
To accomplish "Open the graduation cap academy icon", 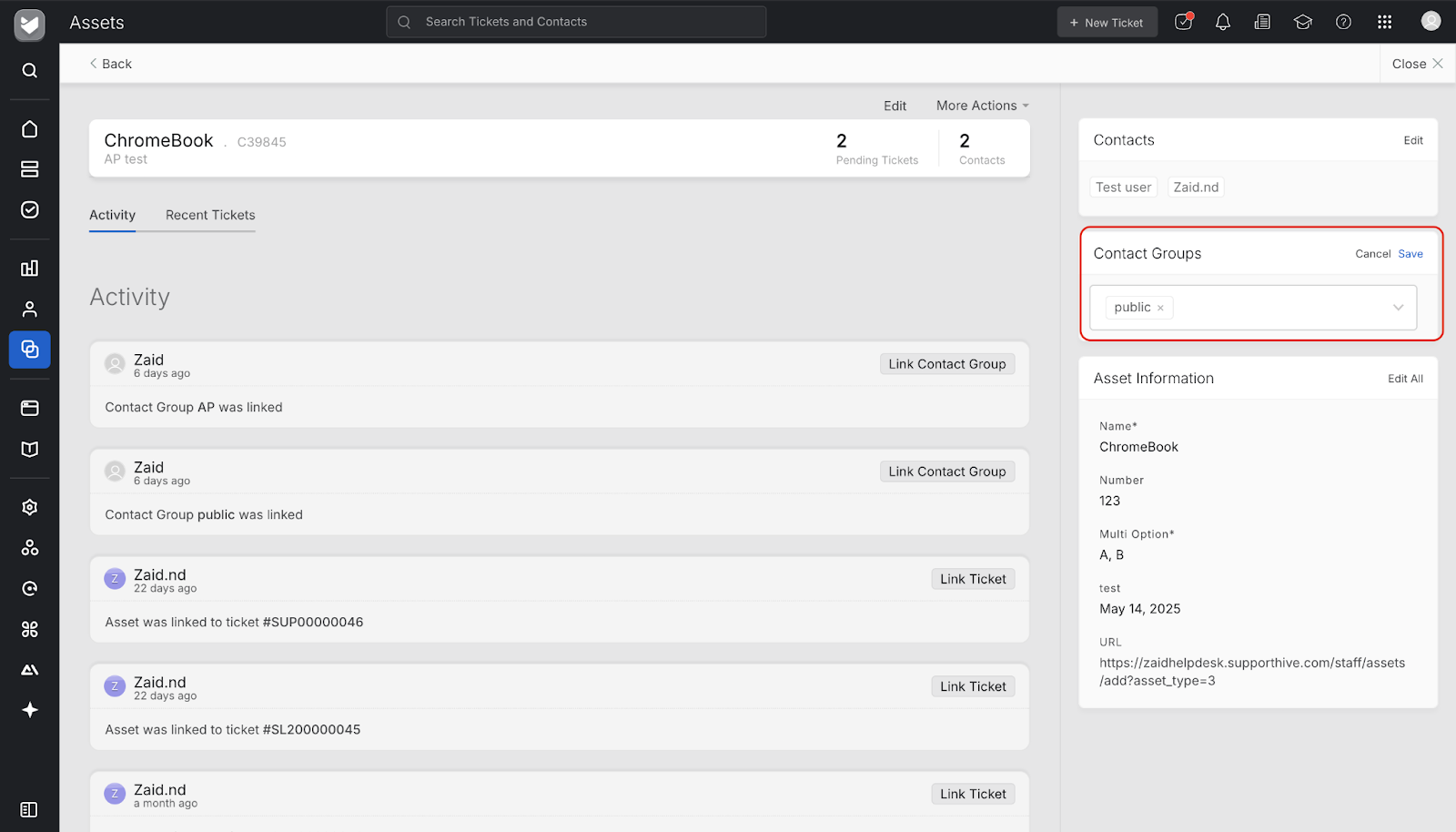I will (x=1302, y=22).
